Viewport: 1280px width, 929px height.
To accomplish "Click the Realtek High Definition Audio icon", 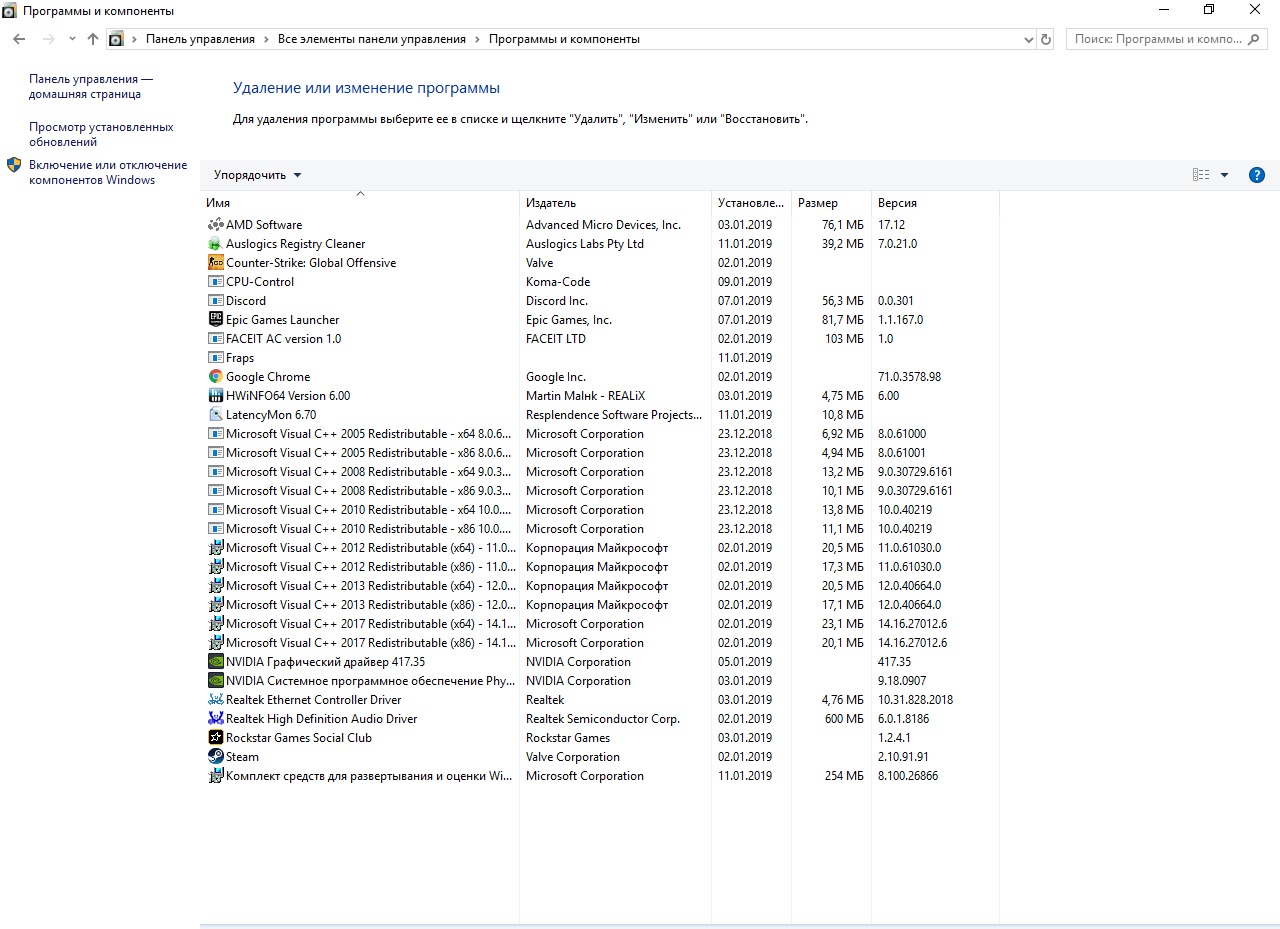I will pyautogui.click(x=215, y=719).
